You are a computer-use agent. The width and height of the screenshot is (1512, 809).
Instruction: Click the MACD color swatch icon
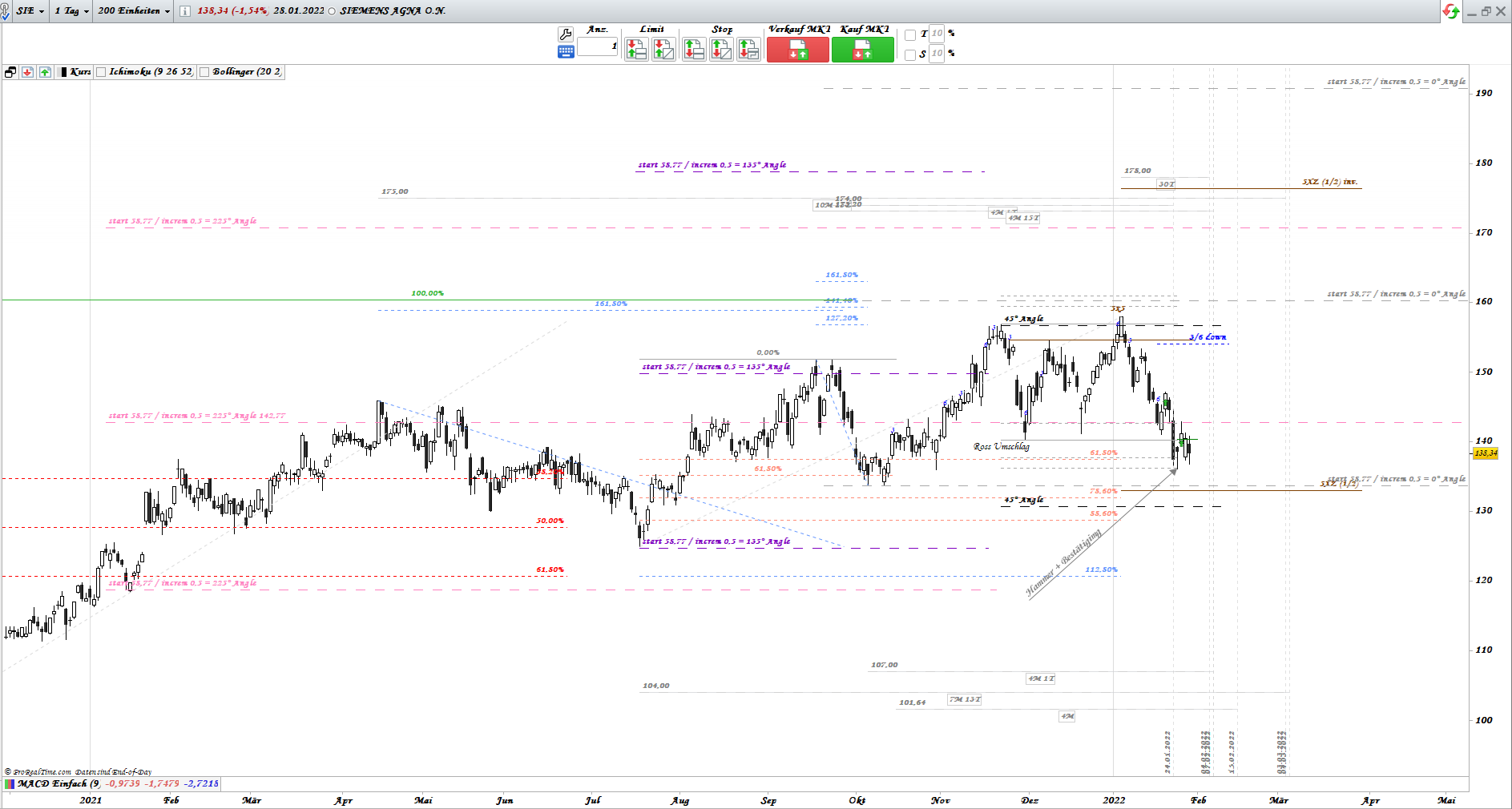9,783
